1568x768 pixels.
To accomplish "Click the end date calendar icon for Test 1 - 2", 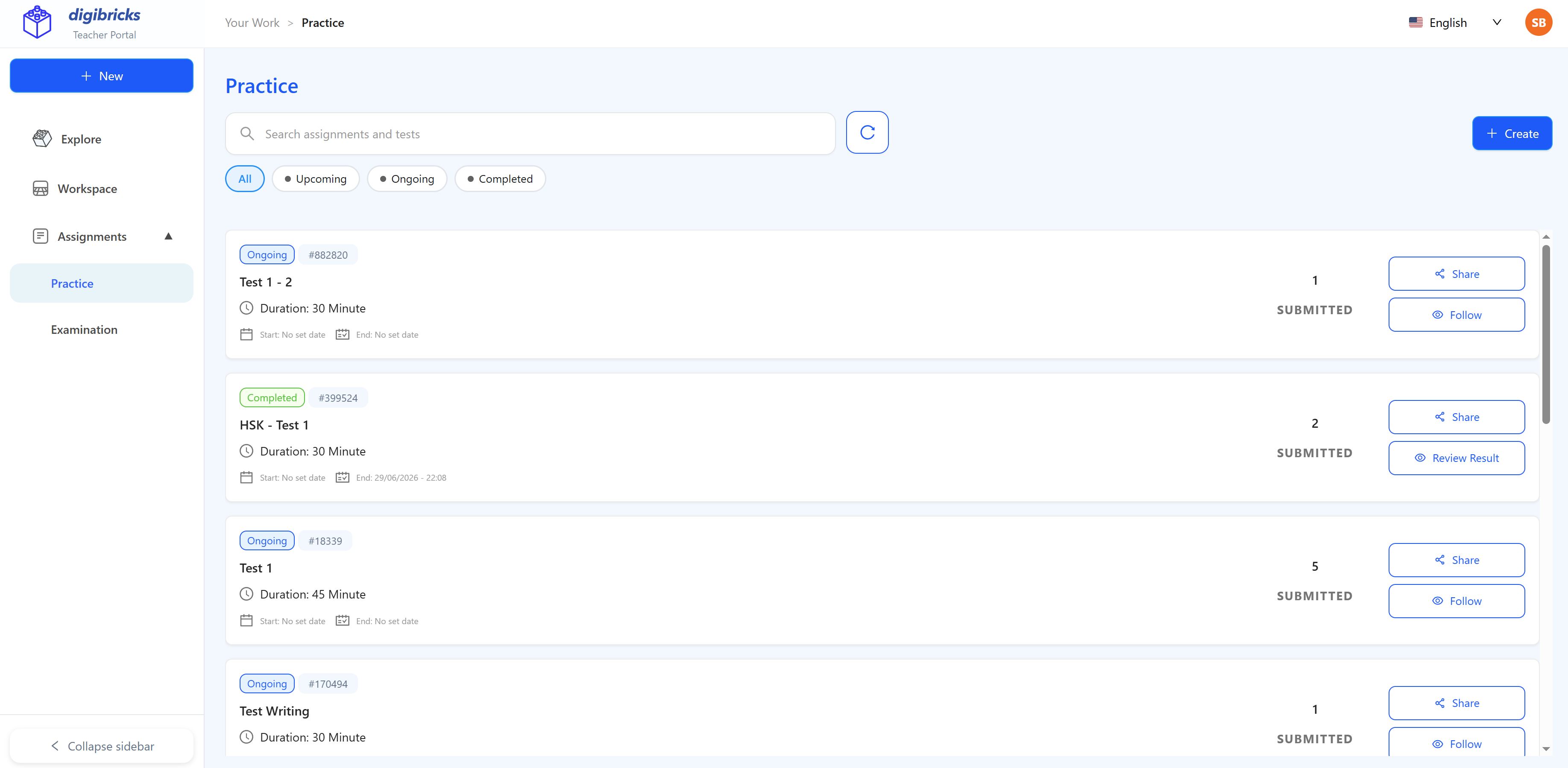I will [x=343, y=335].
